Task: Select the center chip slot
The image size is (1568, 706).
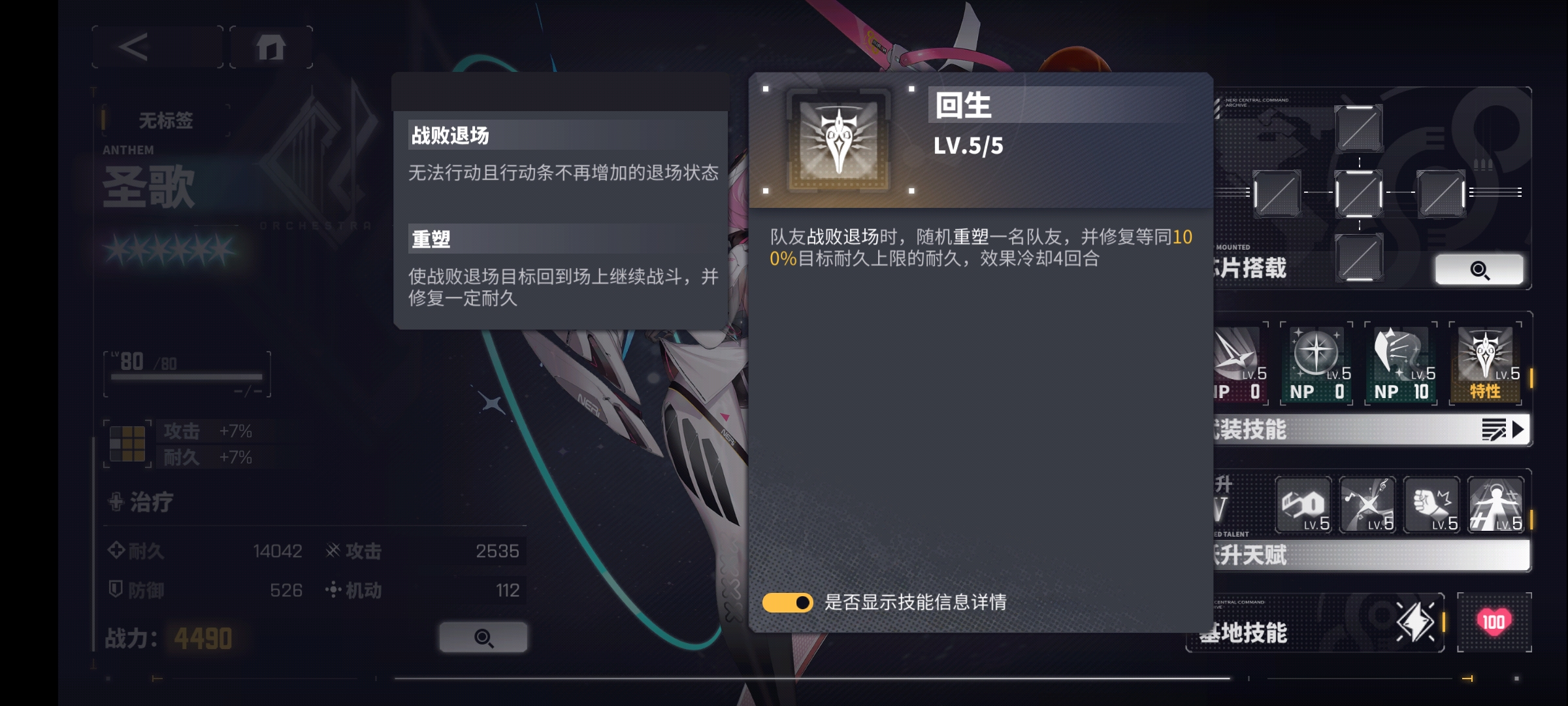Action: pos(1359,193)
